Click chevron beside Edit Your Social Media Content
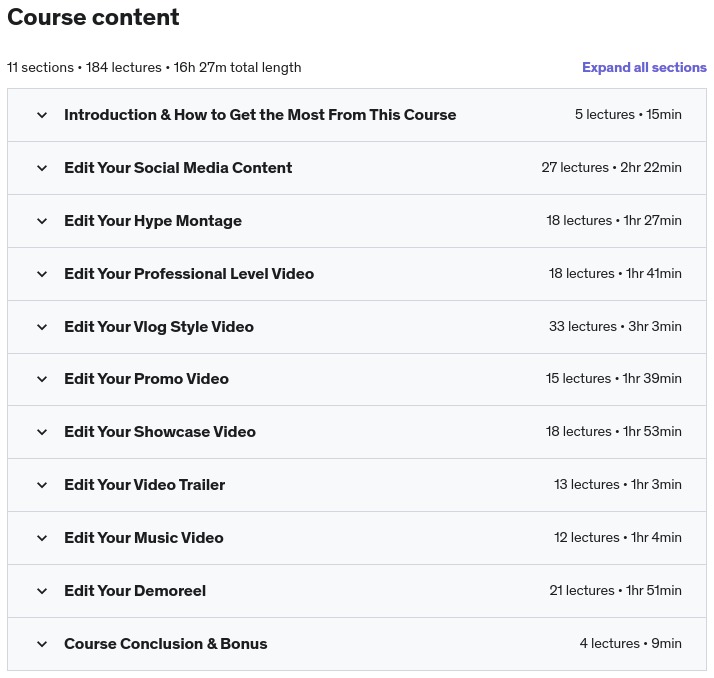 click(x=42, y=168)
